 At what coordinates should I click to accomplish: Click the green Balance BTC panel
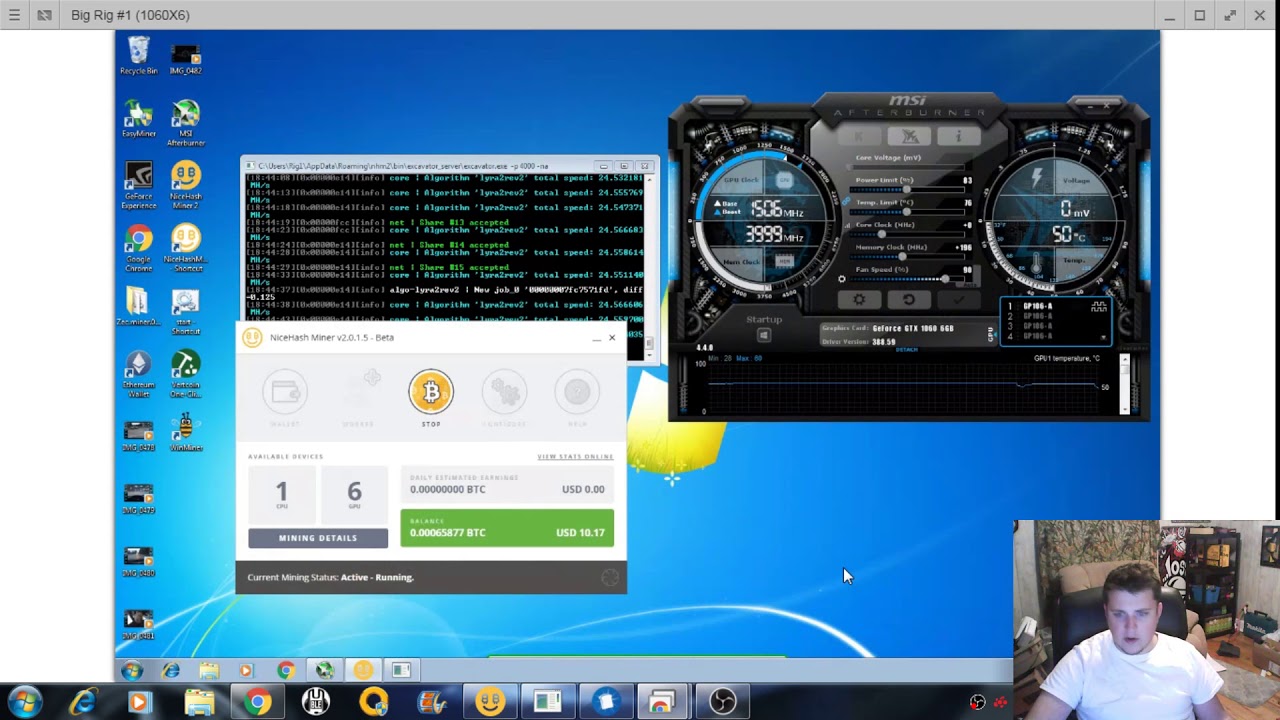507,528
